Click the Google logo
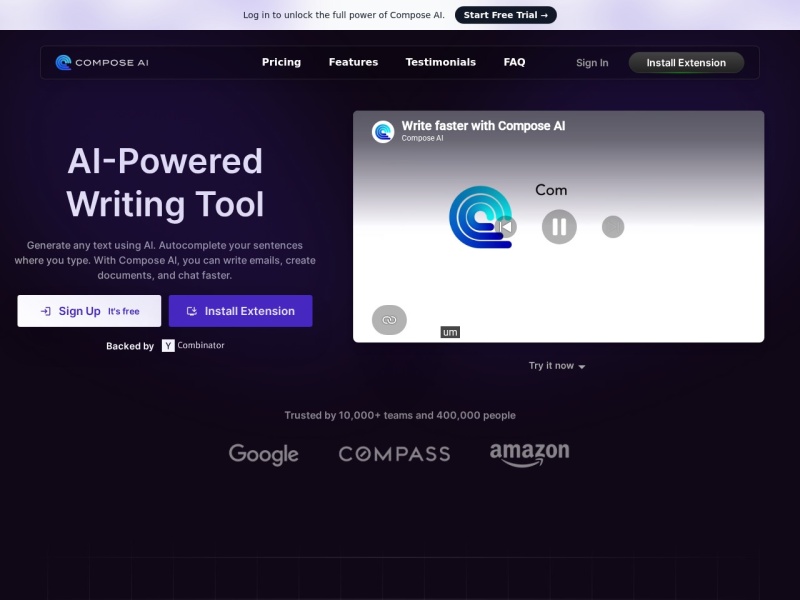The image size is (800, 600). pos(263,454)
